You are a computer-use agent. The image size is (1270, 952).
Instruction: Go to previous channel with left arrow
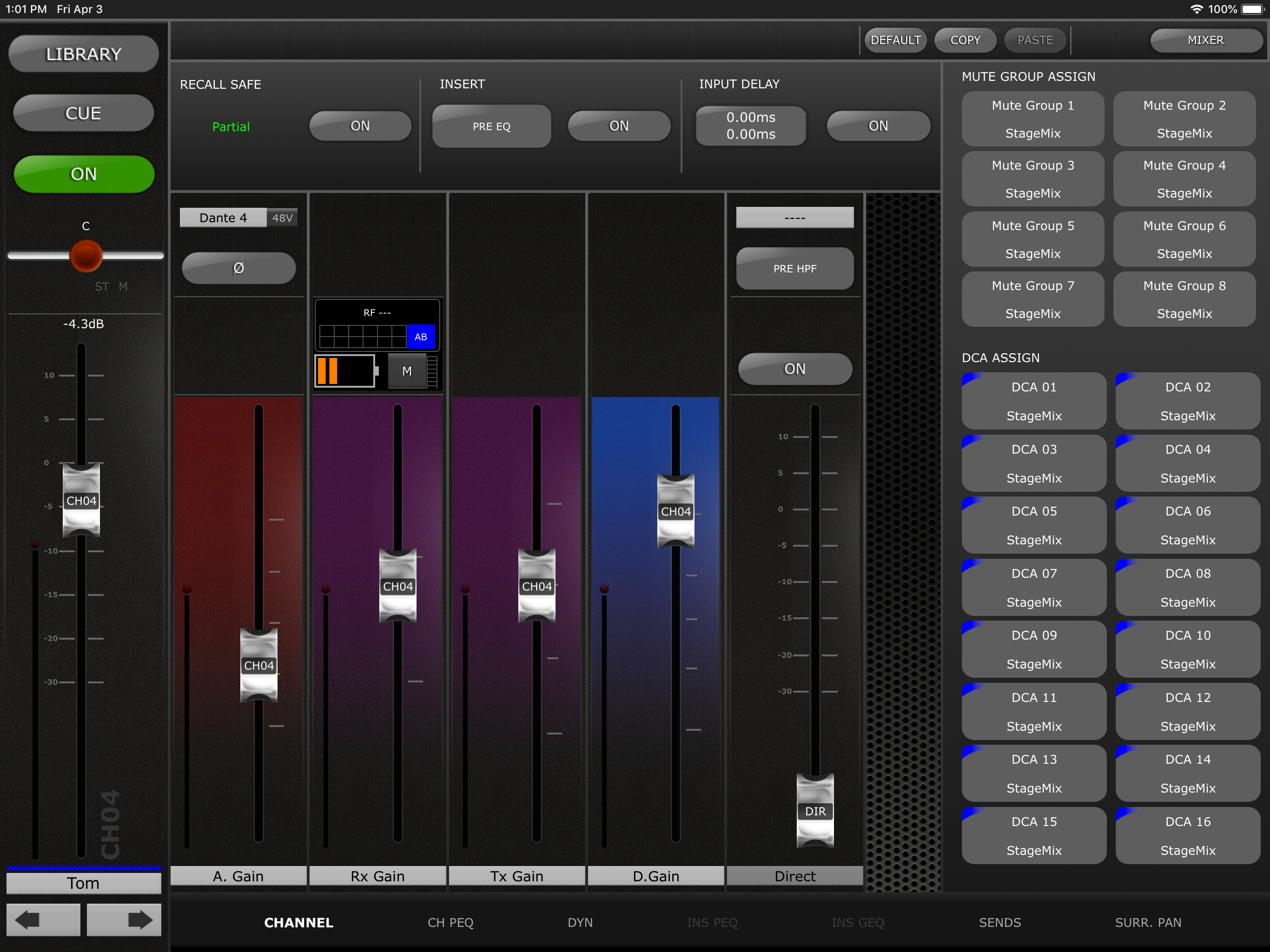point(43,920)
